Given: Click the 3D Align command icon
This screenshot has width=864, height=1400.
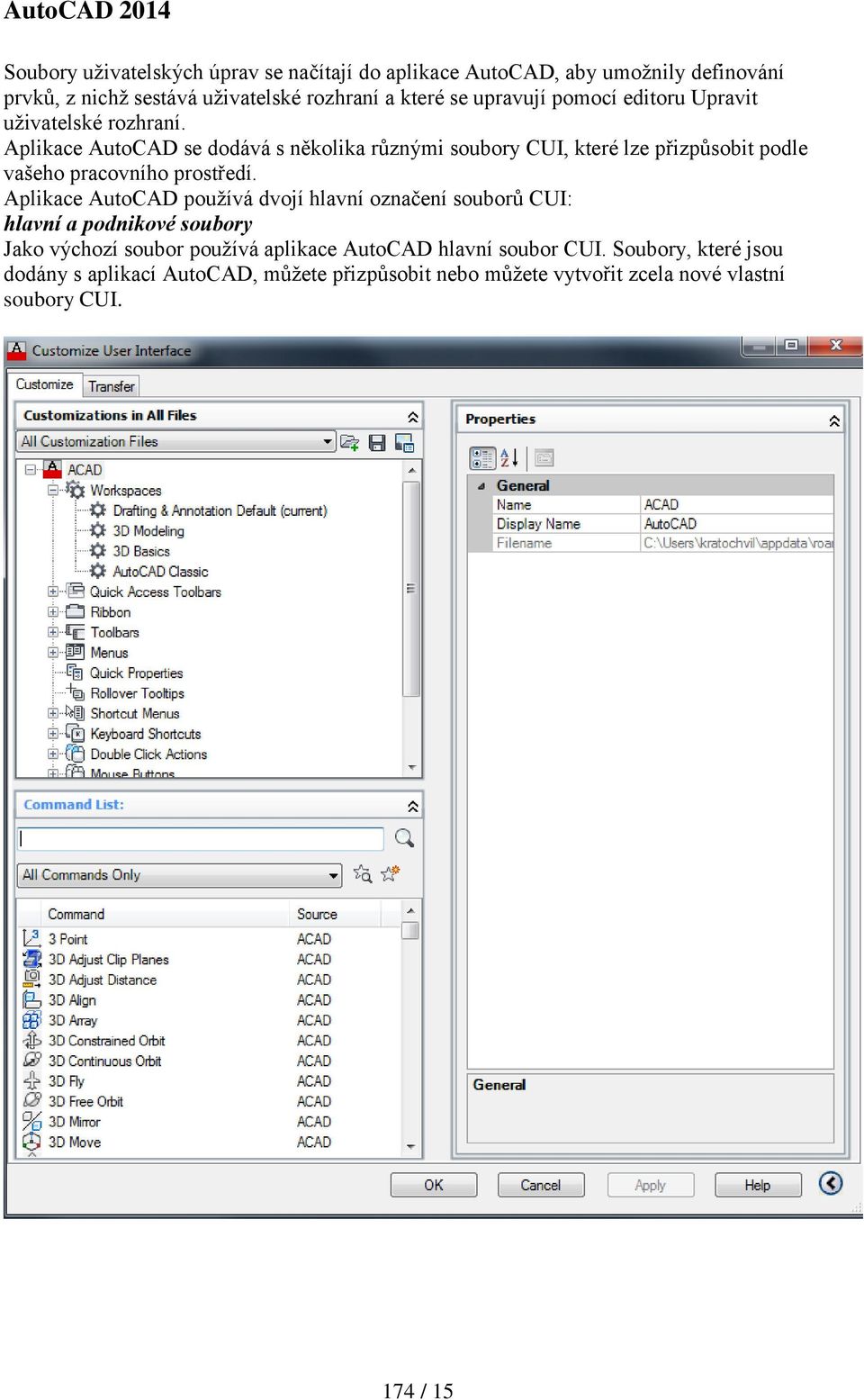Looking at the screenshot, I should pyautogui.click(x=31, y=999).
